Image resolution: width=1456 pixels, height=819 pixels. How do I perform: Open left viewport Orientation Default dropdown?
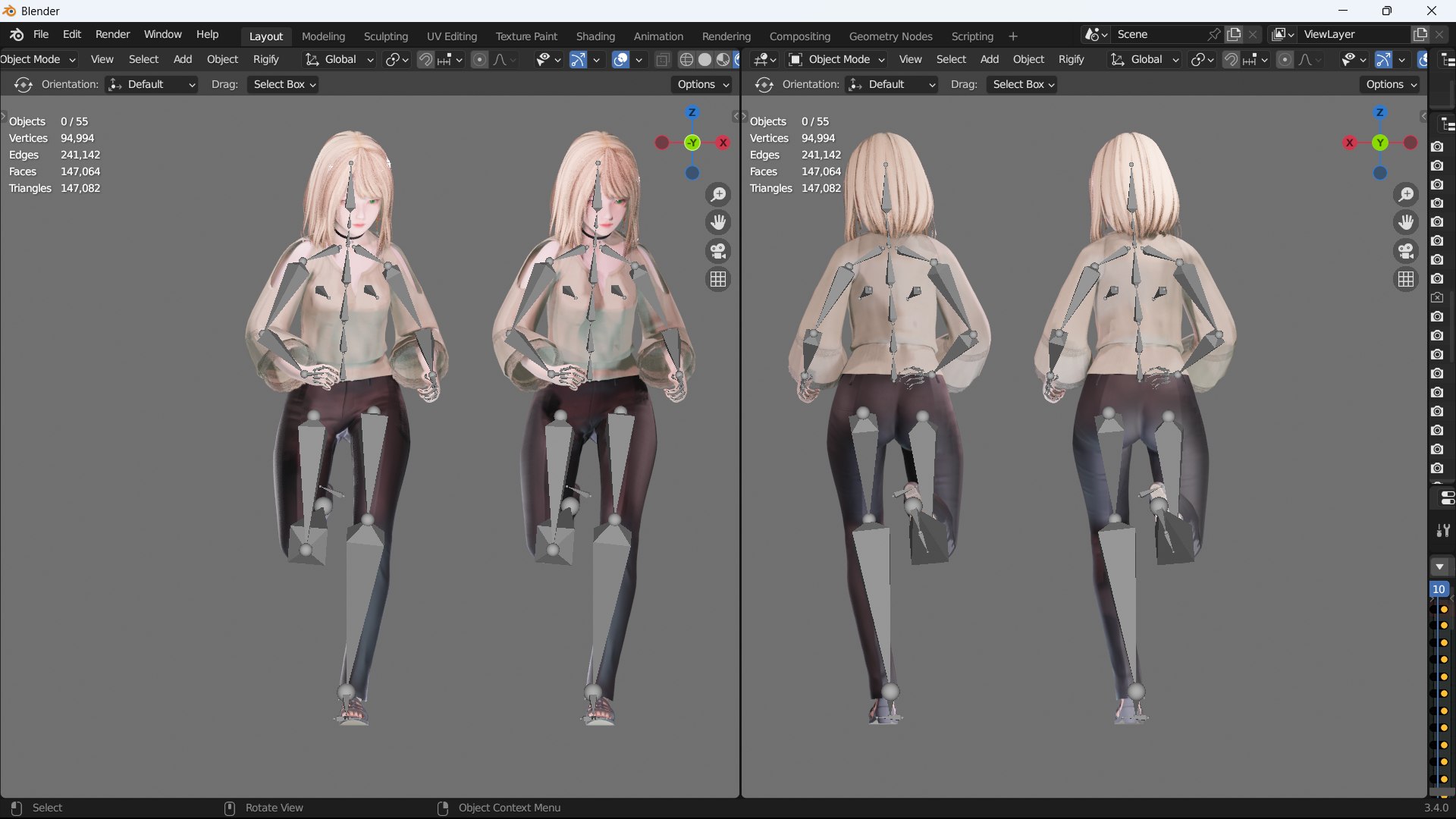pos(151,84)
